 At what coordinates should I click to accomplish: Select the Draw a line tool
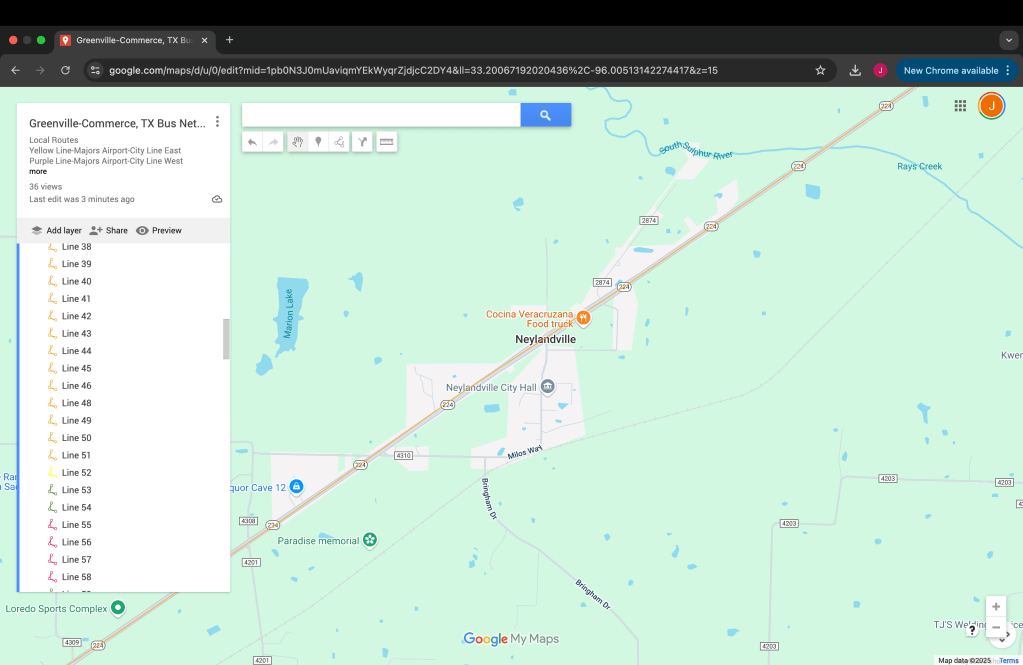point(341,143)
